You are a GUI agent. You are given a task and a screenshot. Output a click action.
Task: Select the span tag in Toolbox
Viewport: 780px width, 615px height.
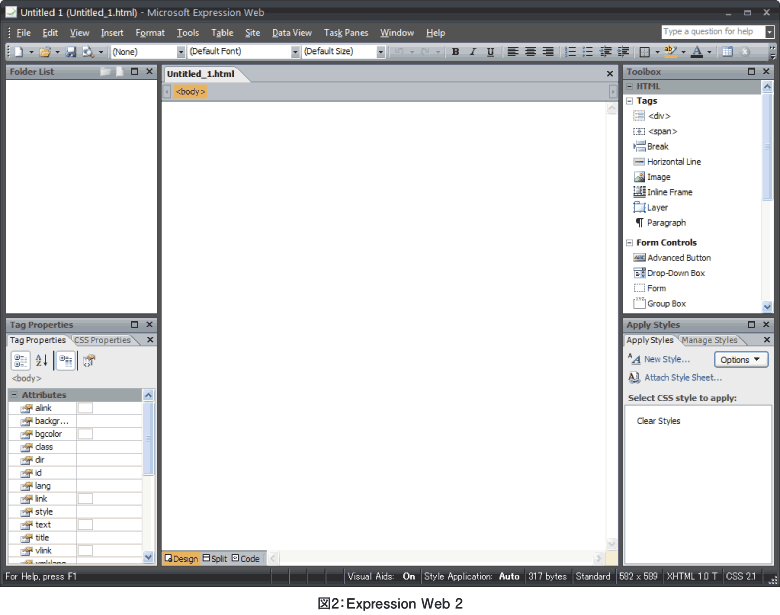point(655,131)
